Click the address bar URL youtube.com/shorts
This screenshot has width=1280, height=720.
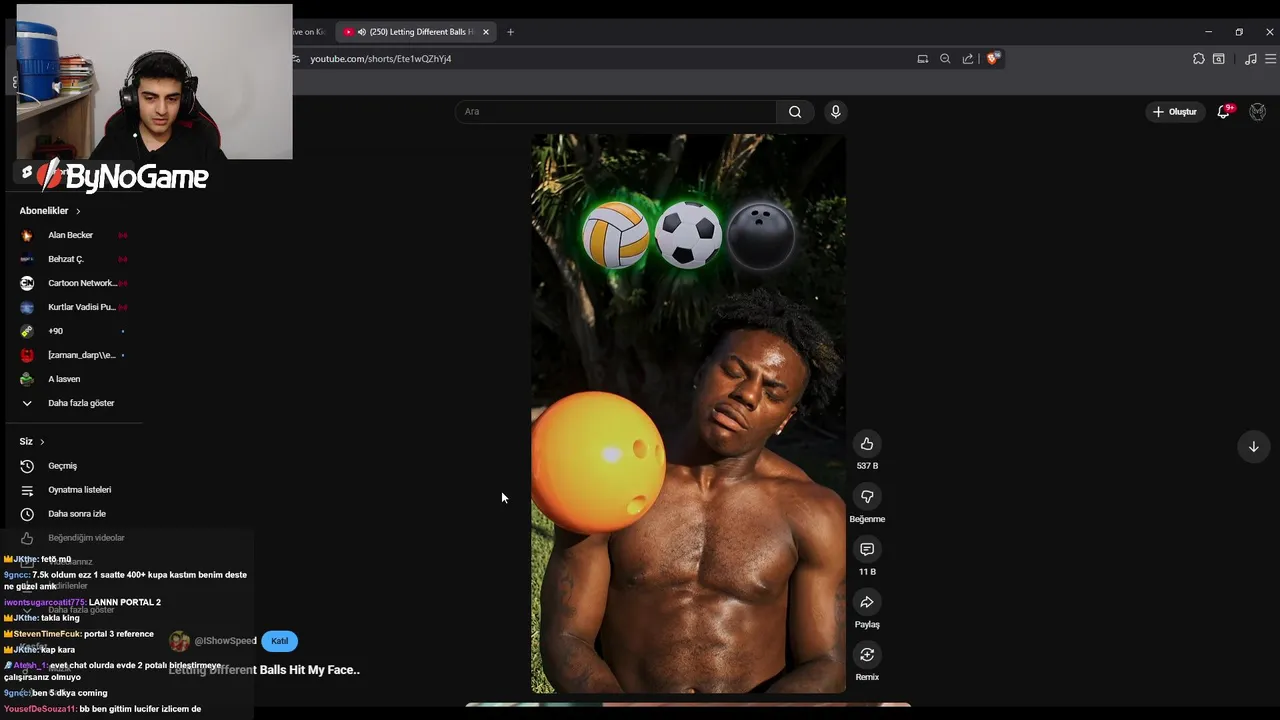(x=381, y=59)
